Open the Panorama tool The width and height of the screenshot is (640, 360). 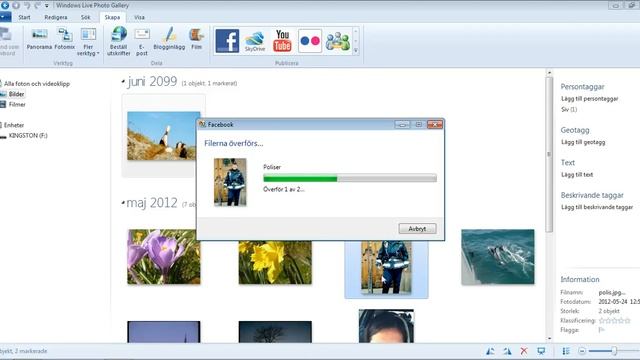[x=40, y=39]
